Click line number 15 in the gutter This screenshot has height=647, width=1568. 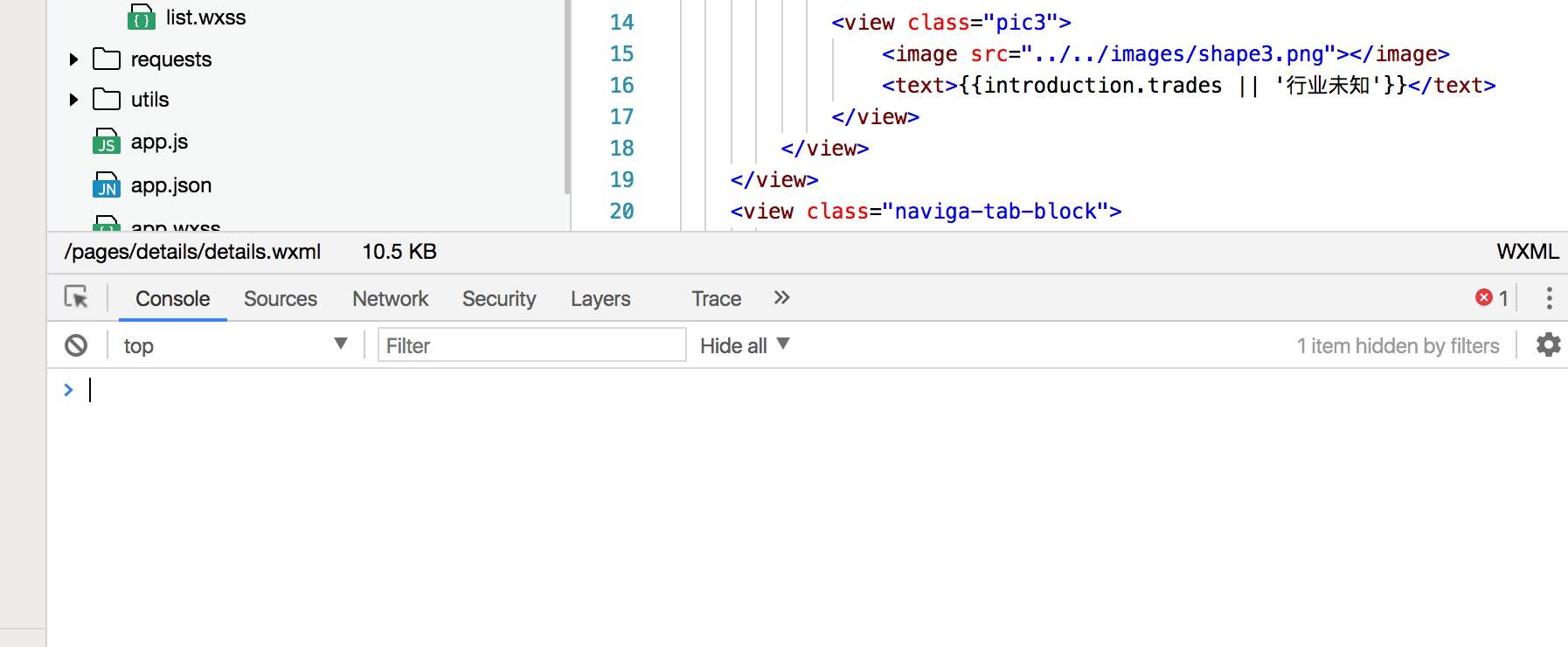[622, 53]
